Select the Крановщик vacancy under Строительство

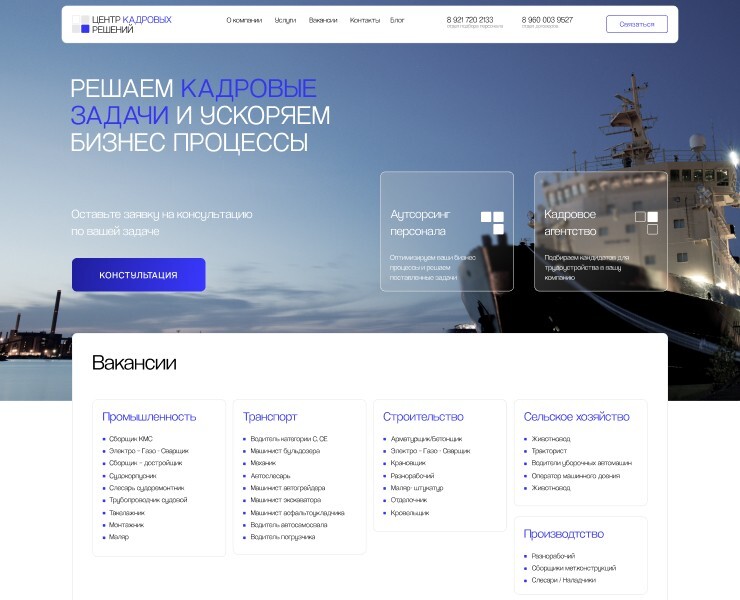point(408,463)
